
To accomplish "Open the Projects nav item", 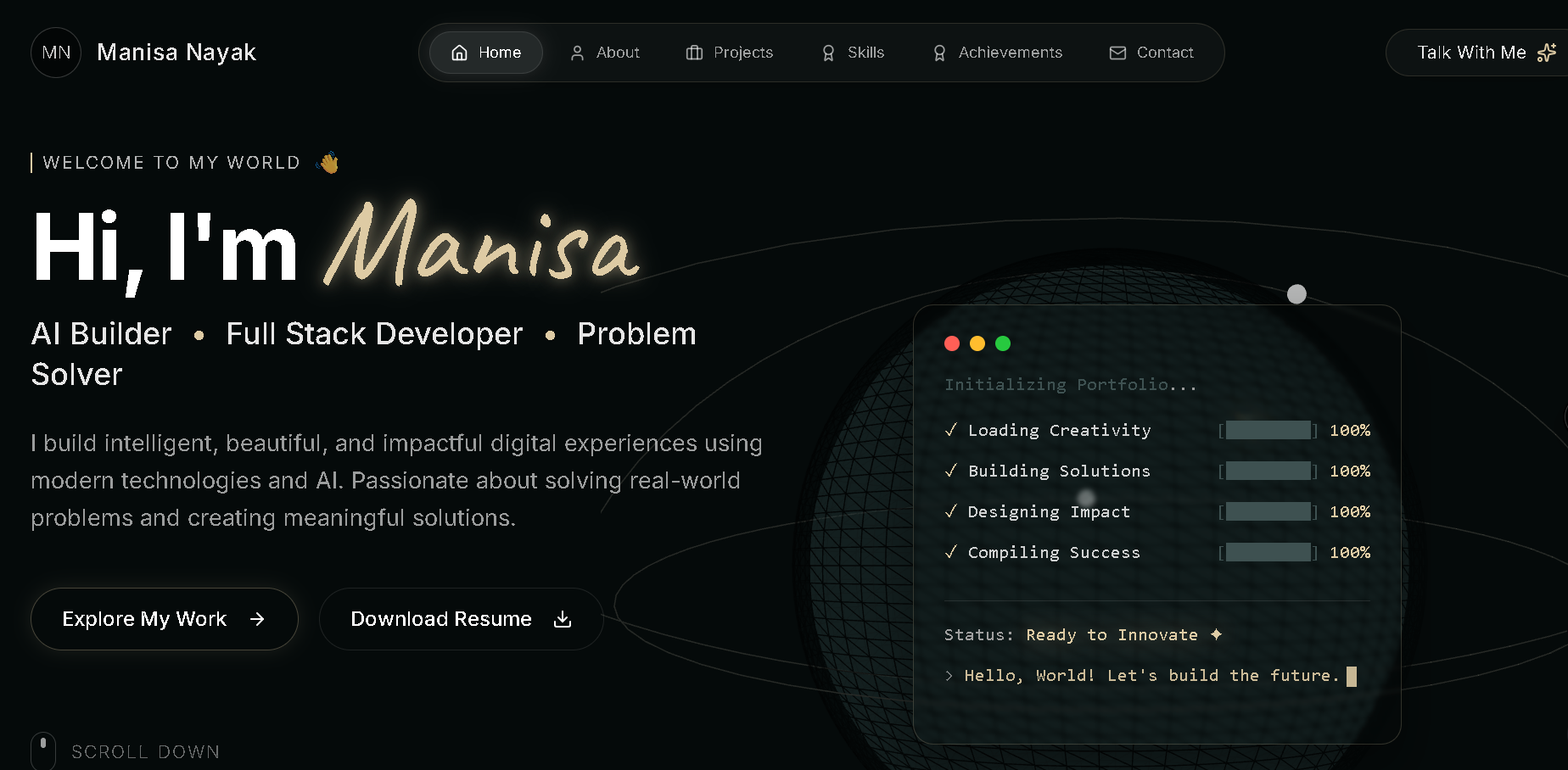I will coord(730,53).
